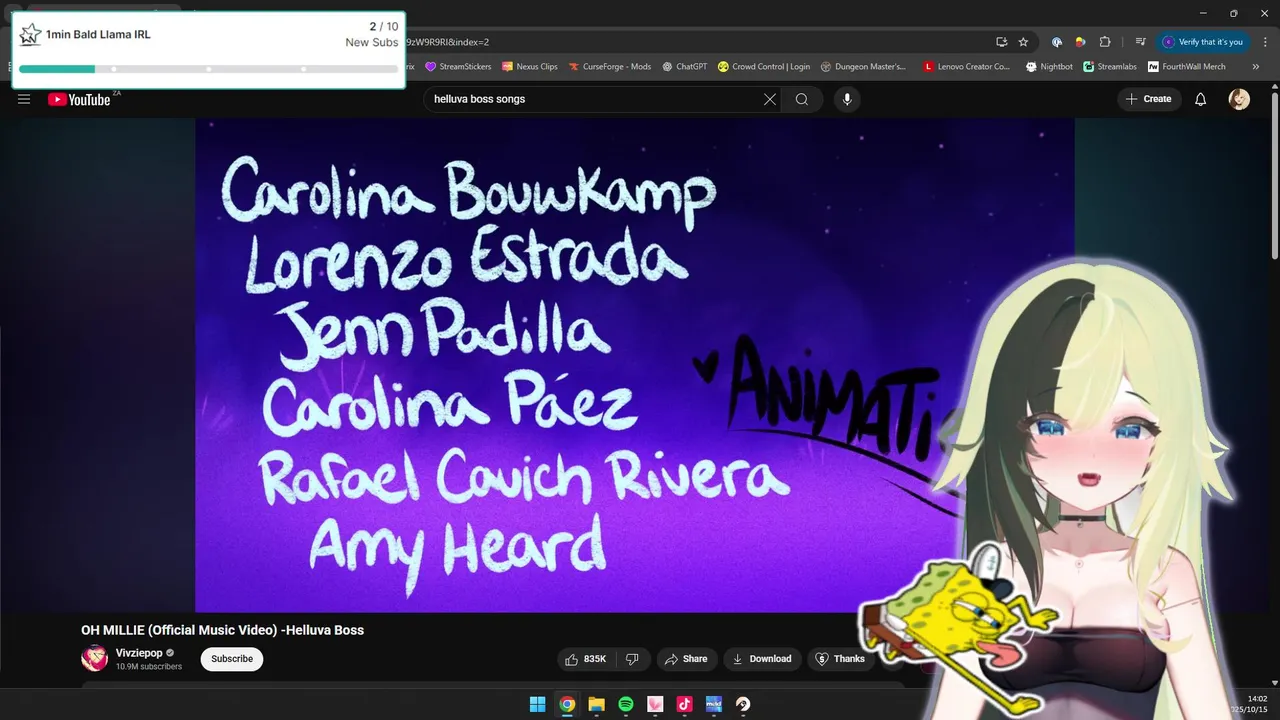Open Lenovo Creator Co... bookmark
The height and width of the screenshot is (720, 1280).
pos(967,67)
